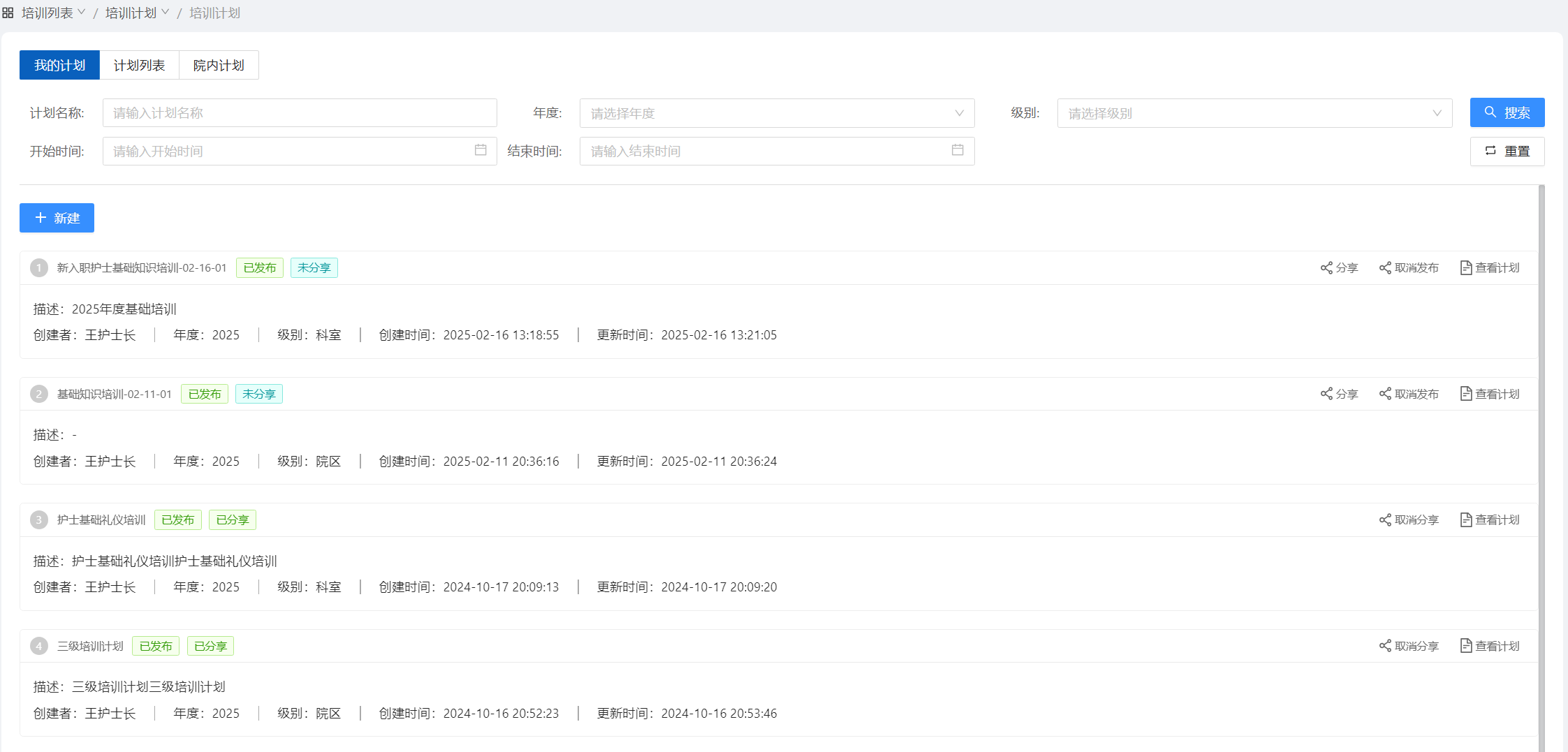
Task: Open 查看计划 for 新入职护士基础知识培训-02-16-01
Action: (1490, 268)
